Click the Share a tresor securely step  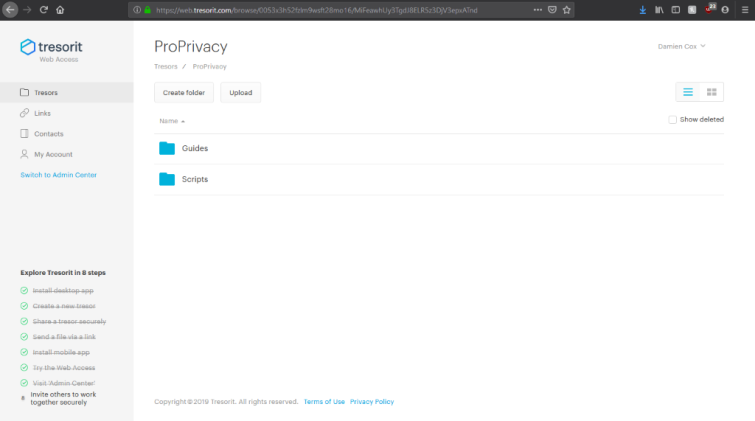coord(69,321)
